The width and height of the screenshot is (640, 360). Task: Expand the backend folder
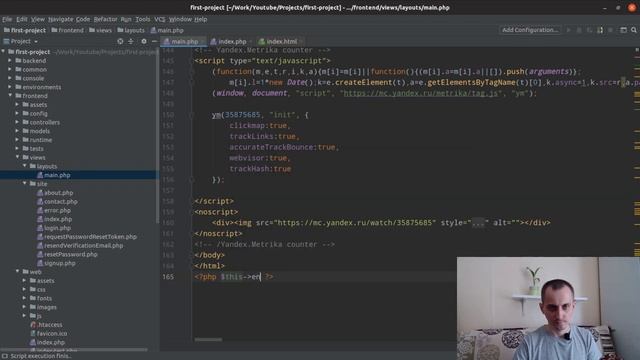click(x=10, y=60)
